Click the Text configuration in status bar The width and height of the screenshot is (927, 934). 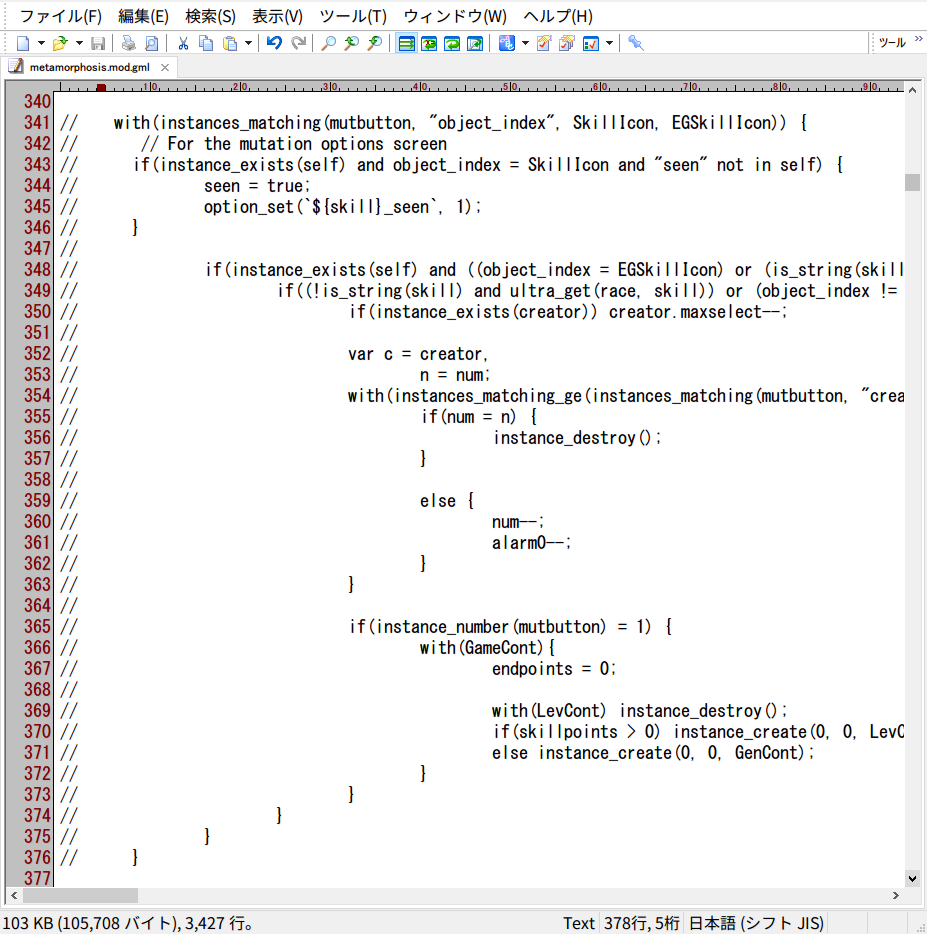coord(578,923)
